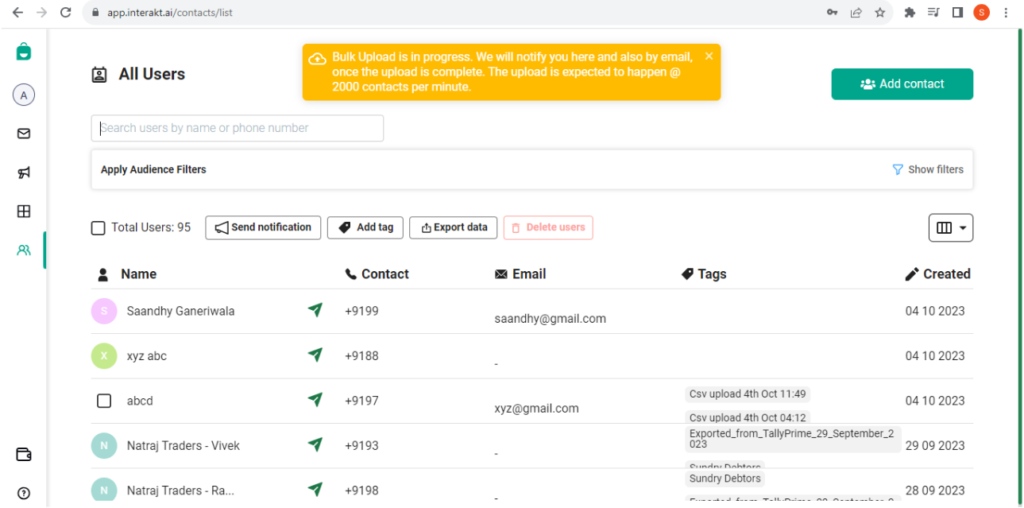Click the Export data button
The height and width of the screenshot is (508, 1024).
[x=453, y=227]
